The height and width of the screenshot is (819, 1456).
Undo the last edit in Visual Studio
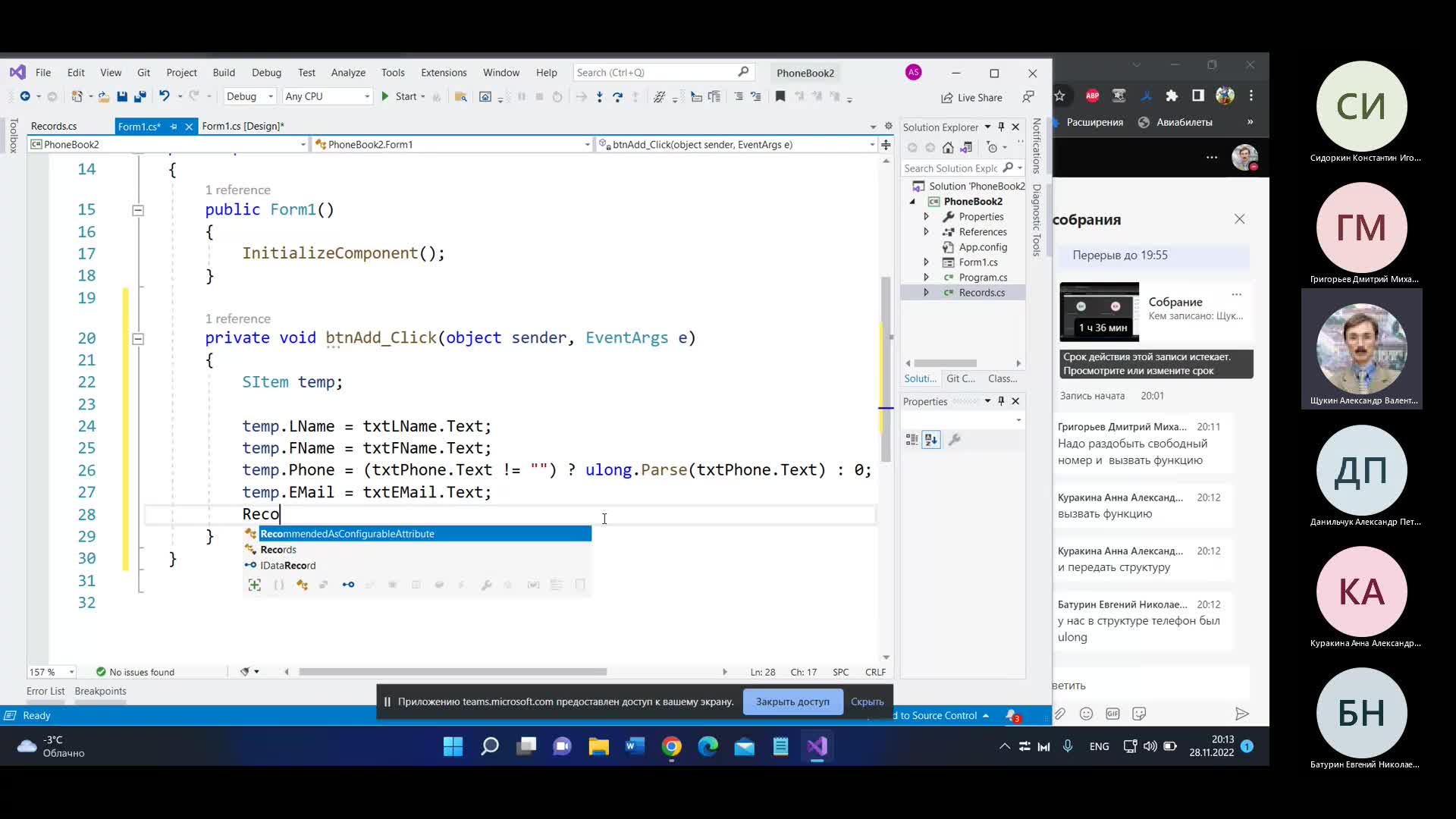pyautogui.click(x=164, y=96)
